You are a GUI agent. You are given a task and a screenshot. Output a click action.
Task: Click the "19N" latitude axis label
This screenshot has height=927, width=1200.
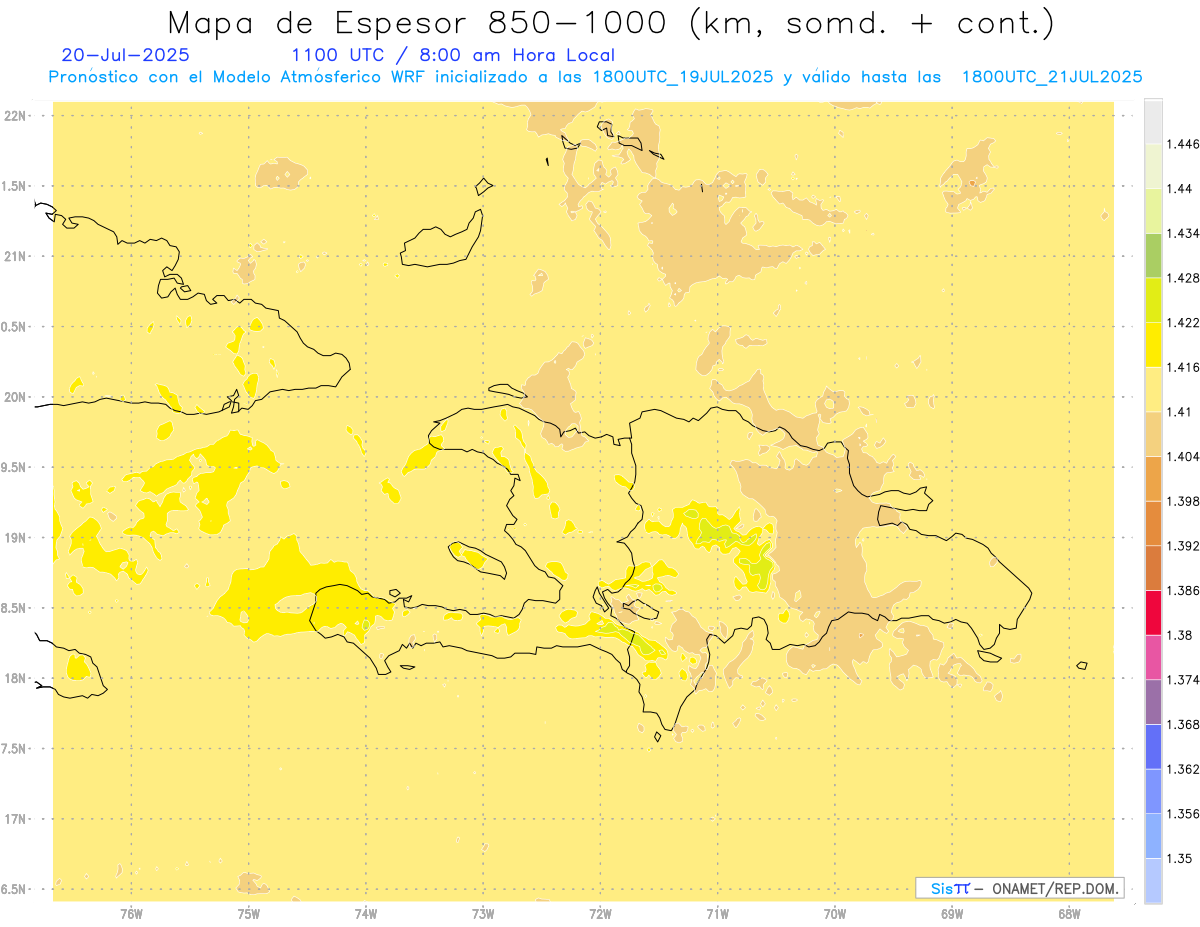(16, 538)
